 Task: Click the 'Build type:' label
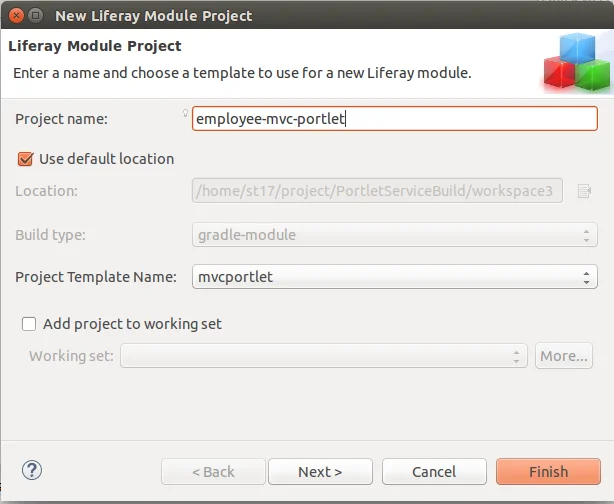coord(51,235)
